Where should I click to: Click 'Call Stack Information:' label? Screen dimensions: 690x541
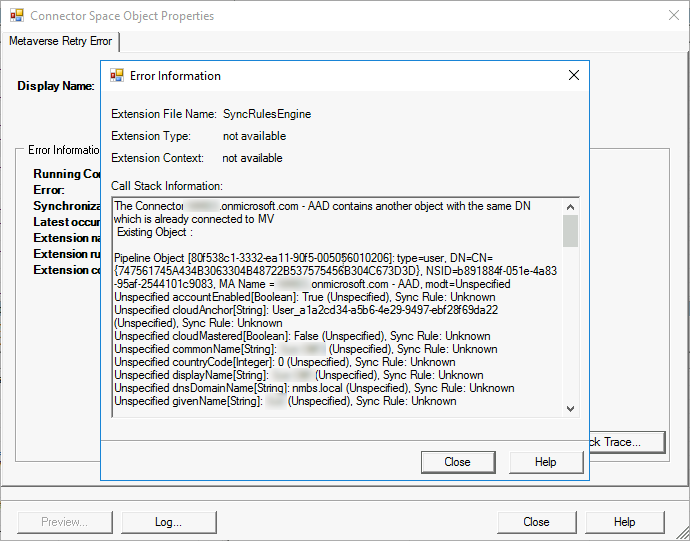click(167, 186)
